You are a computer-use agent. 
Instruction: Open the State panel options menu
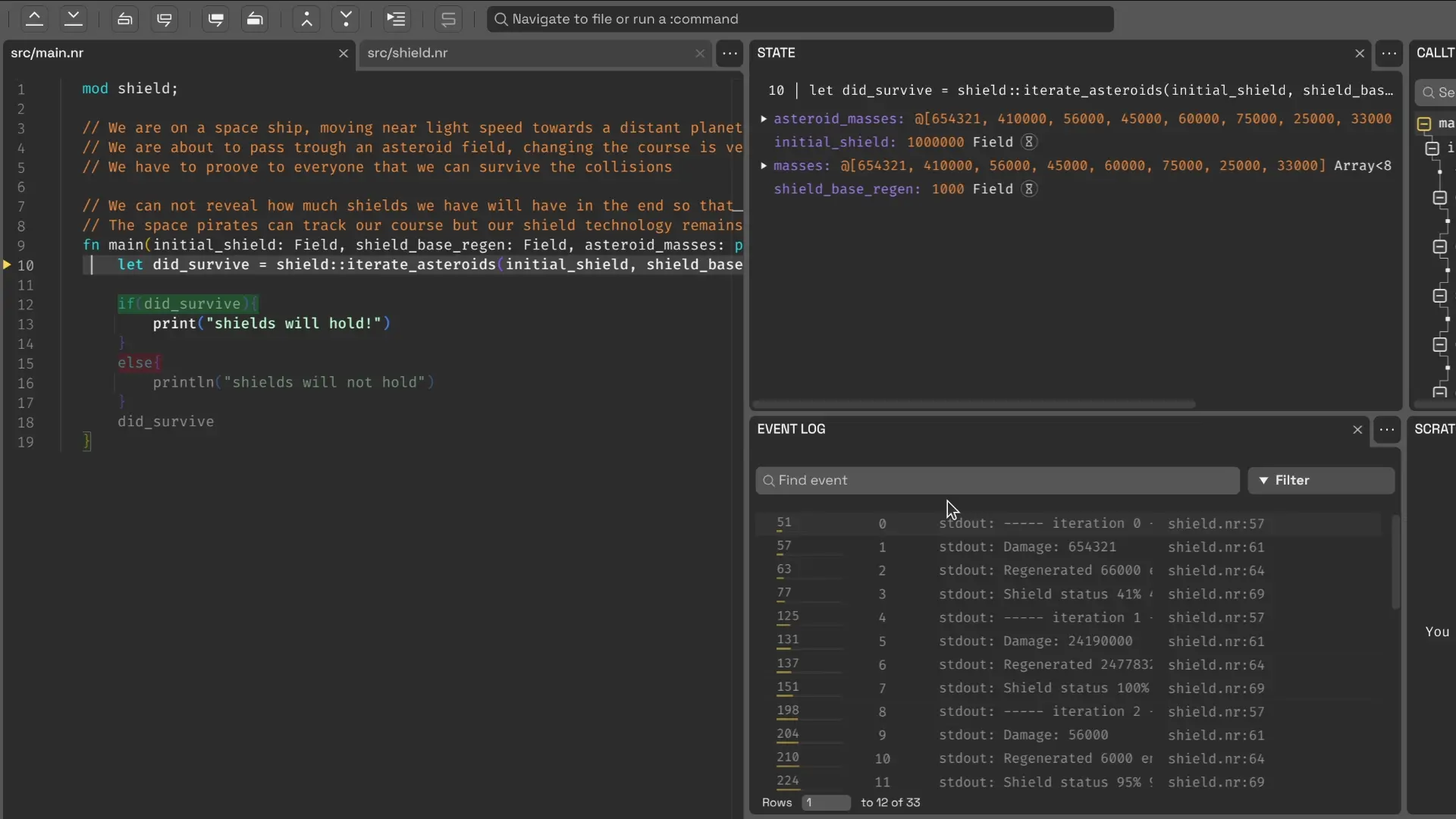[1389, 53]
